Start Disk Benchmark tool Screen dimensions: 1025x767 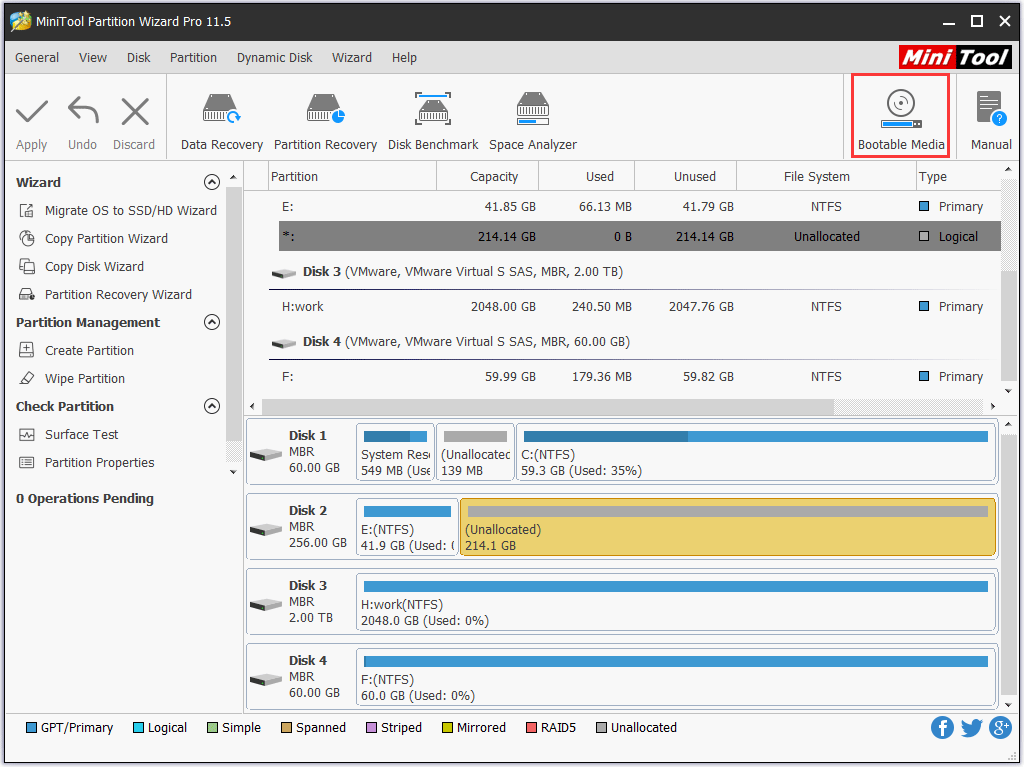tap(433, 122)
